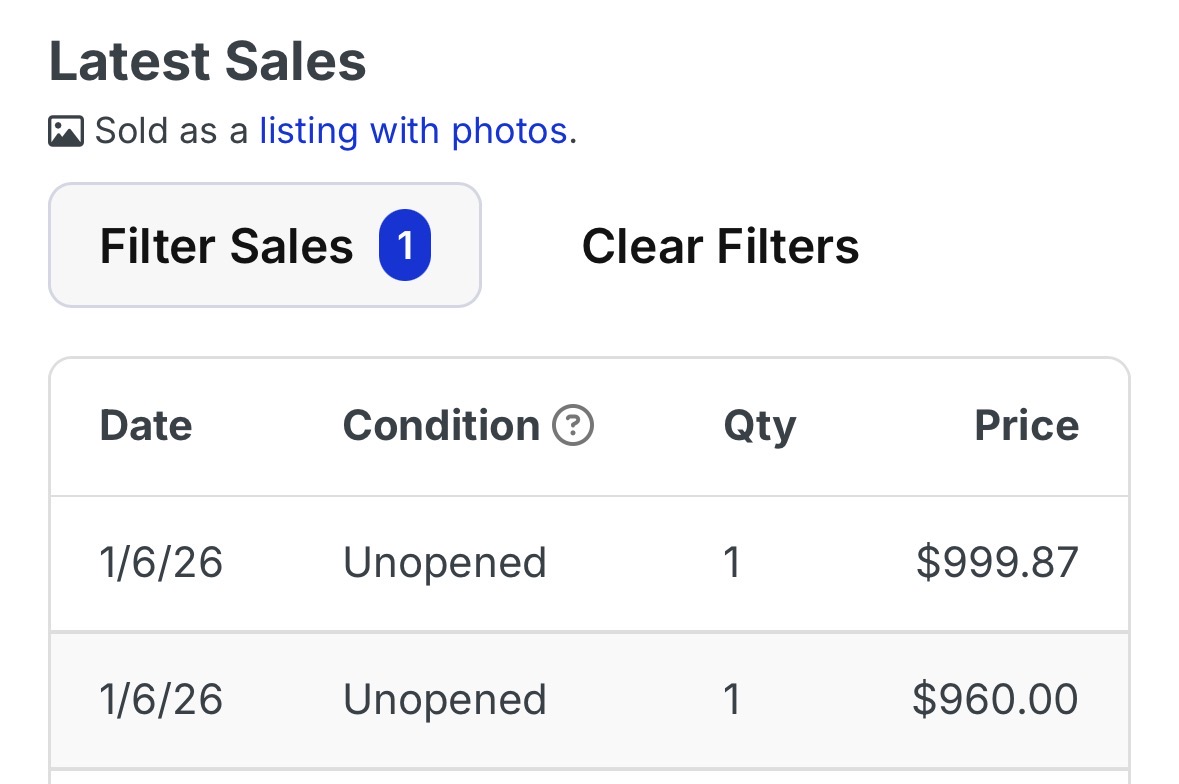Screen dimensions: 1179x784
Task: Click the photo icon beside 'Sold as a'
Action: [x=66, y=131]
